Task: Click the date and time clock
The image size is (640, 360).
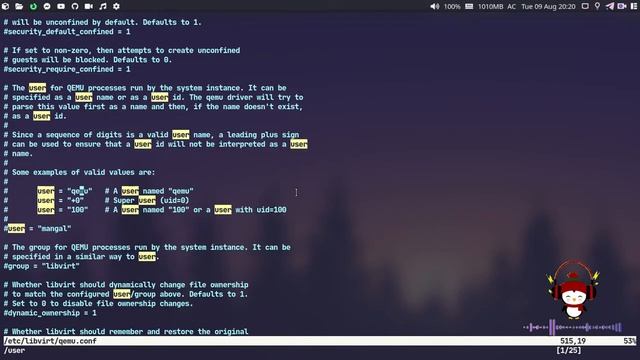Action: click(x=548, y=7)
